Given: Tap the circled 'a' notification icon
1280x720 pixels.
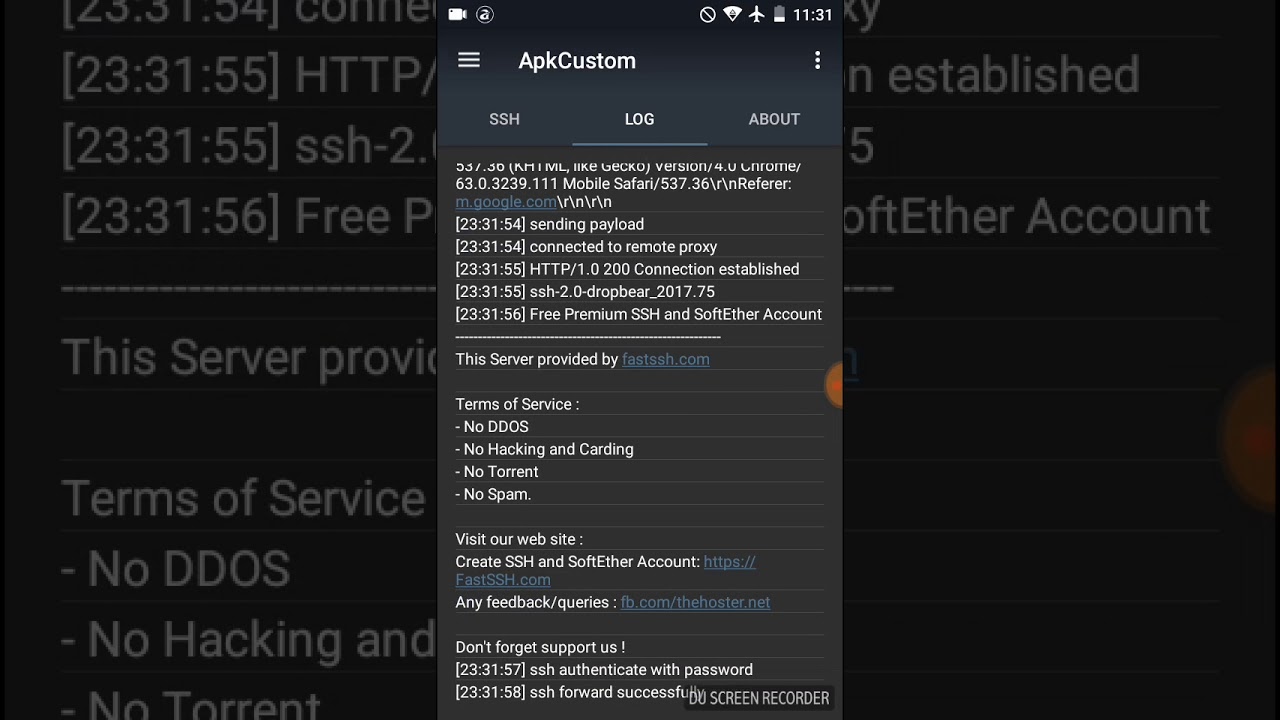Looking at the screenshot, I should [485, 14].
